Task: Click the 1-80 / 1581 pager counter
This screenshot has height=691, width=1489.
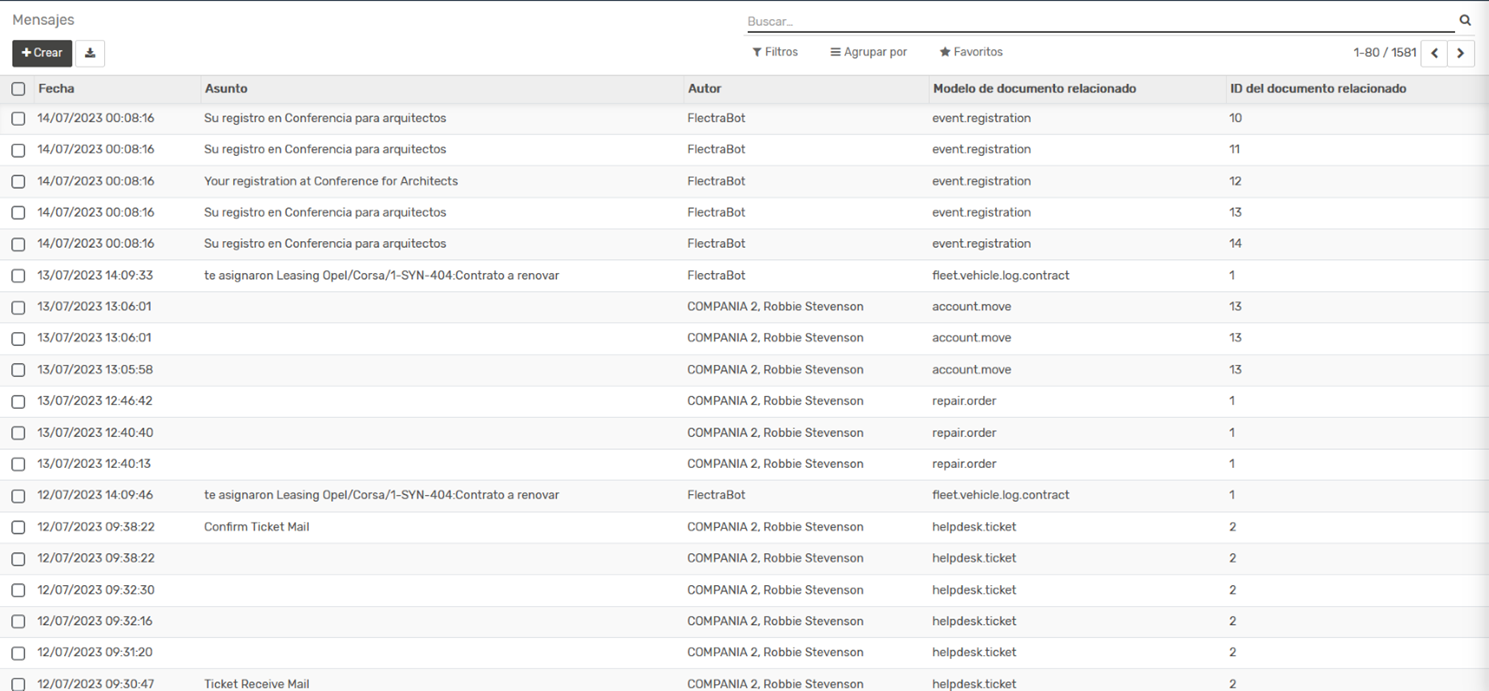Action: click(x=1384, y=53)
